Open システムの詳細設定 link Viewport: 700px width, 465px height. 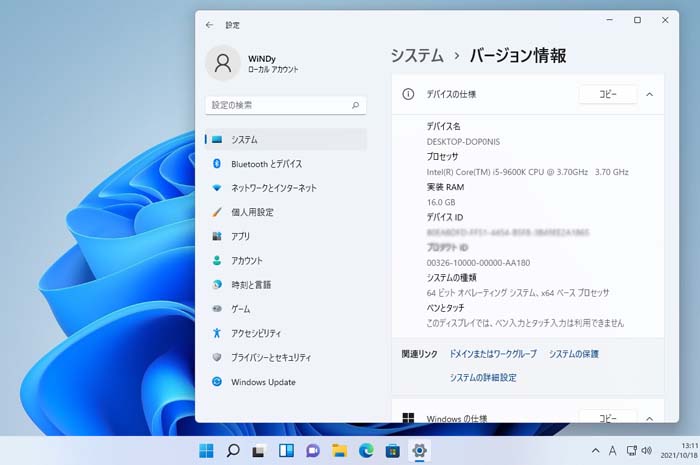click(x=483, y=378)
